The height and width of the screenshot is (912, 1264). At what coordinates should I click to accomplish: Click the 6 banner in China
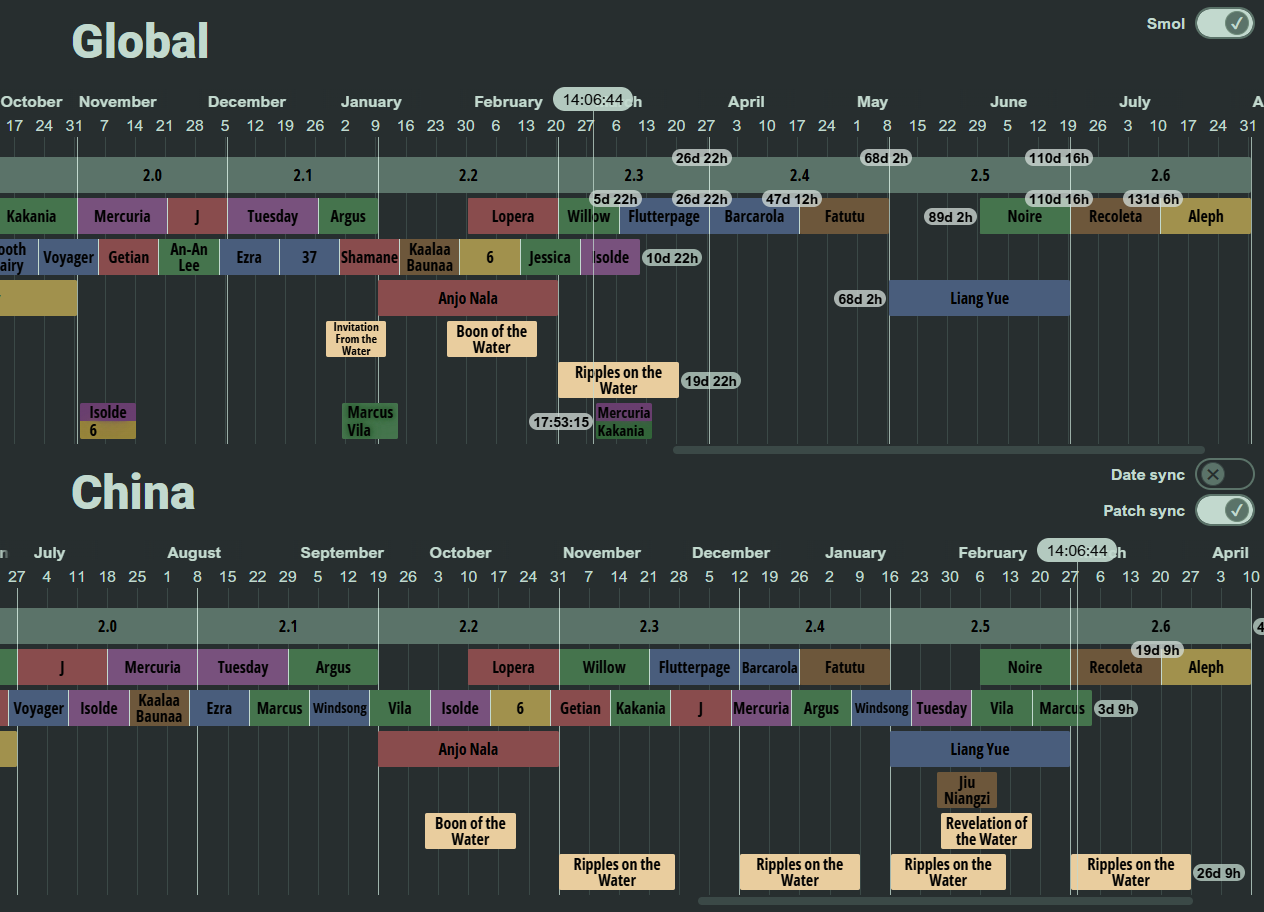520,708
